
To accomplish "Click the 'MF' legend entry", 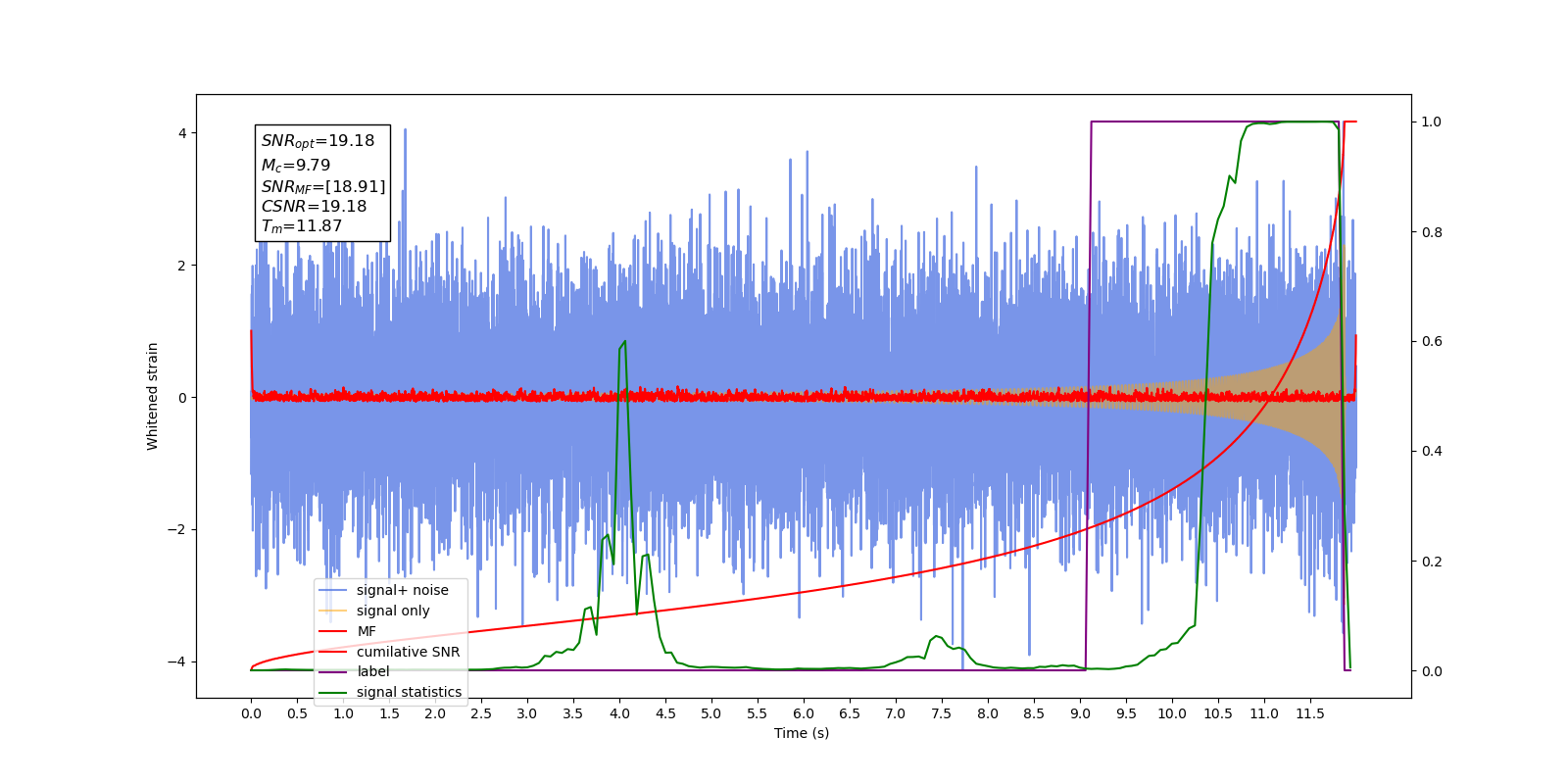I will (348, 631).
